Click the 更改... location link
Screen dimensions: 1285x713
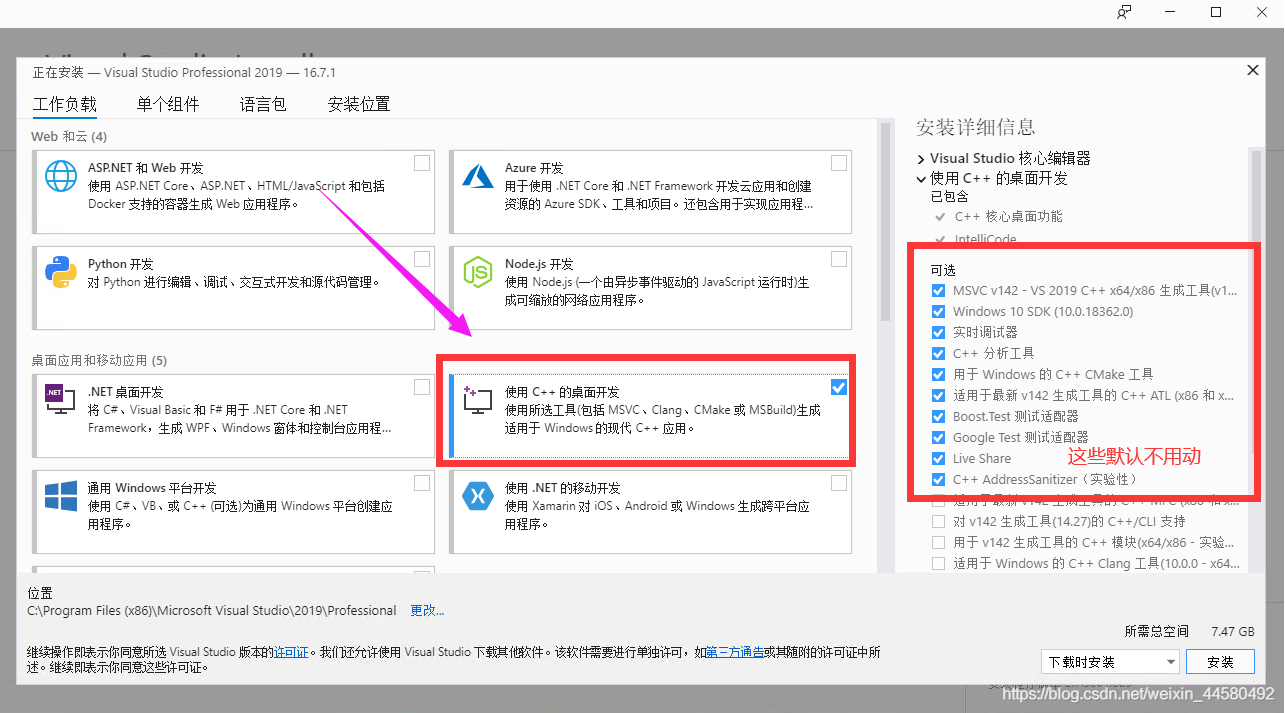pyautogui.click(x=427, y=610)
